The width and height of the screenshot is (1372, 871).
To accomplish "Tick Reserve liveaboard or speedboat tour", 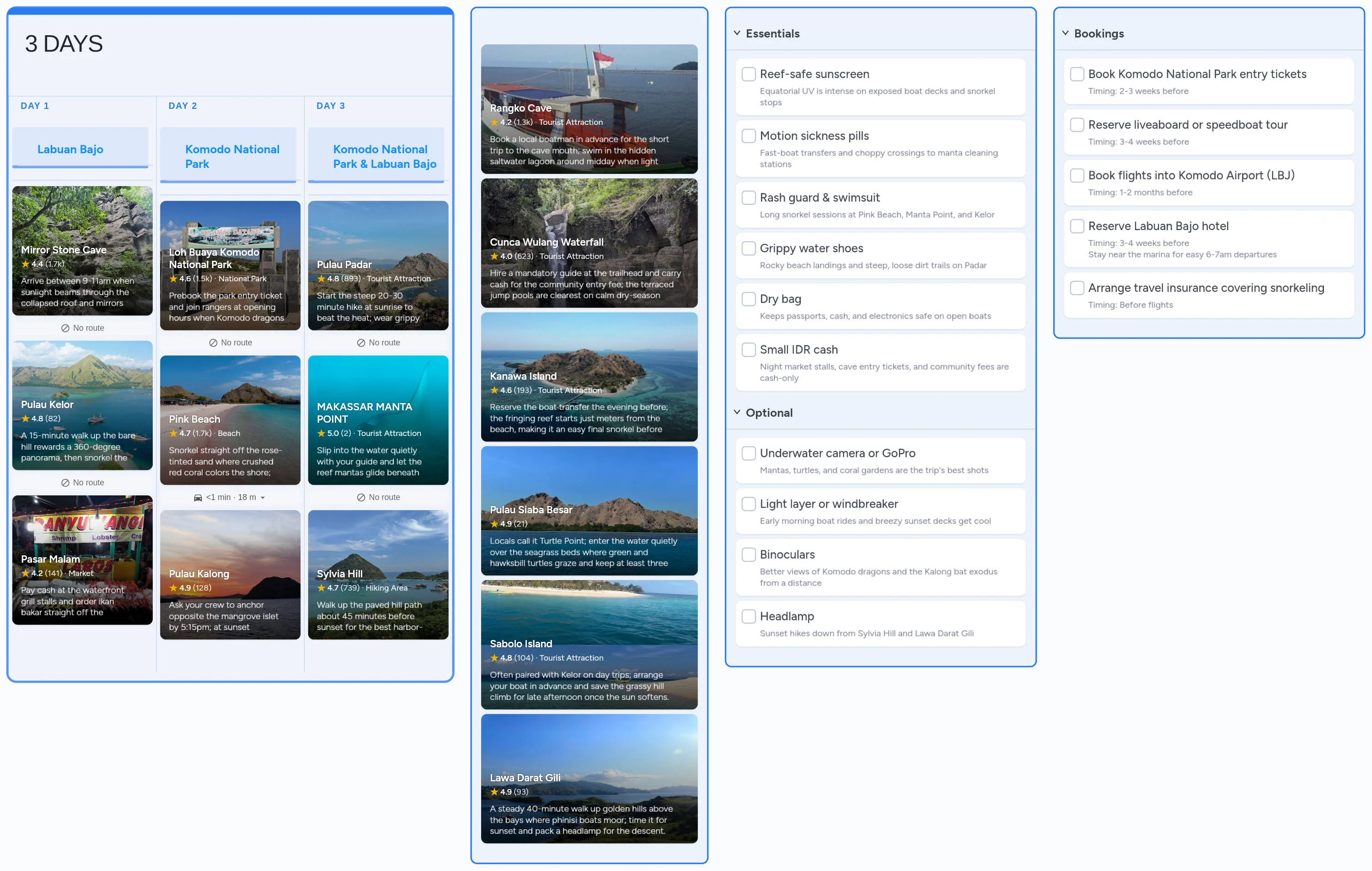I will pyautogui.click(x=1077, y=125).
